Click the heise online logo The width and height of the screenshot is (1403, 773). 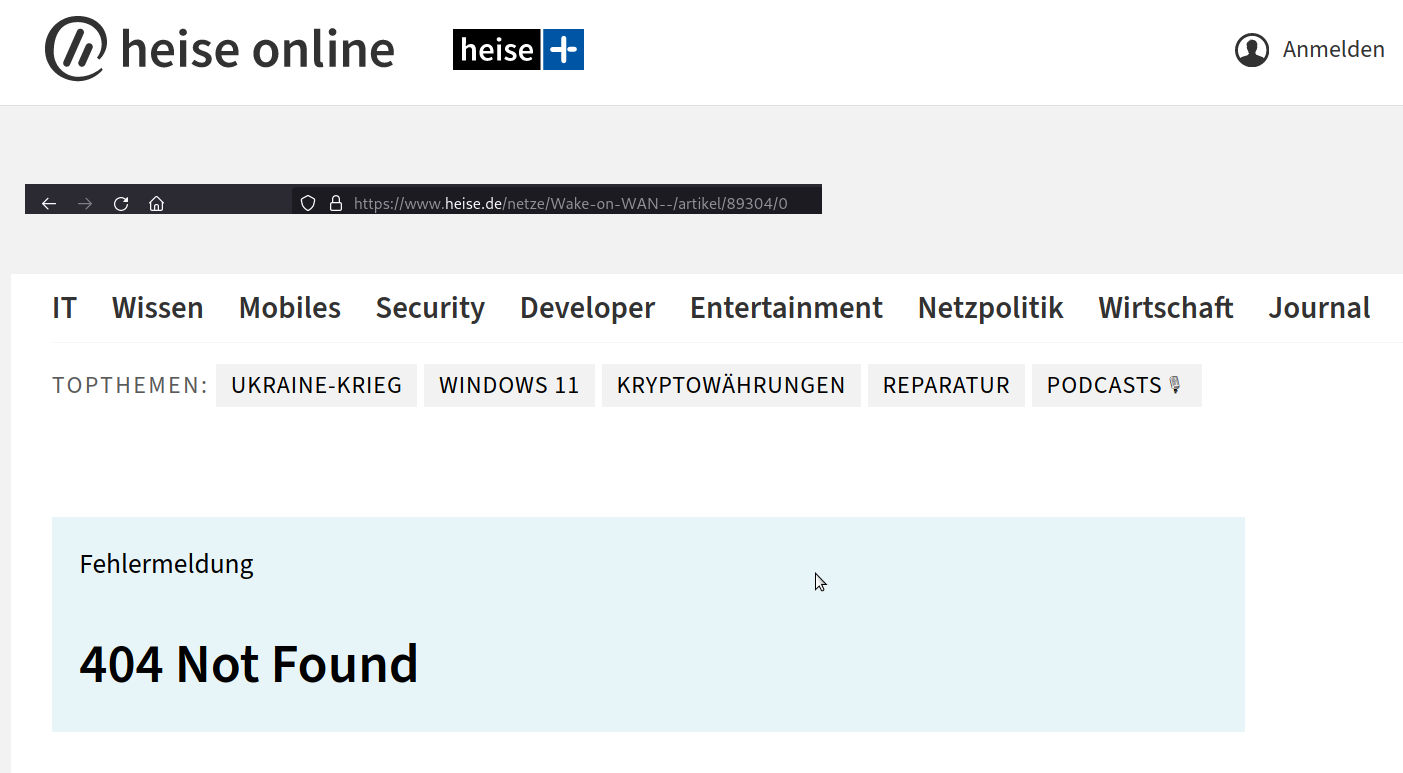point(220,49)
